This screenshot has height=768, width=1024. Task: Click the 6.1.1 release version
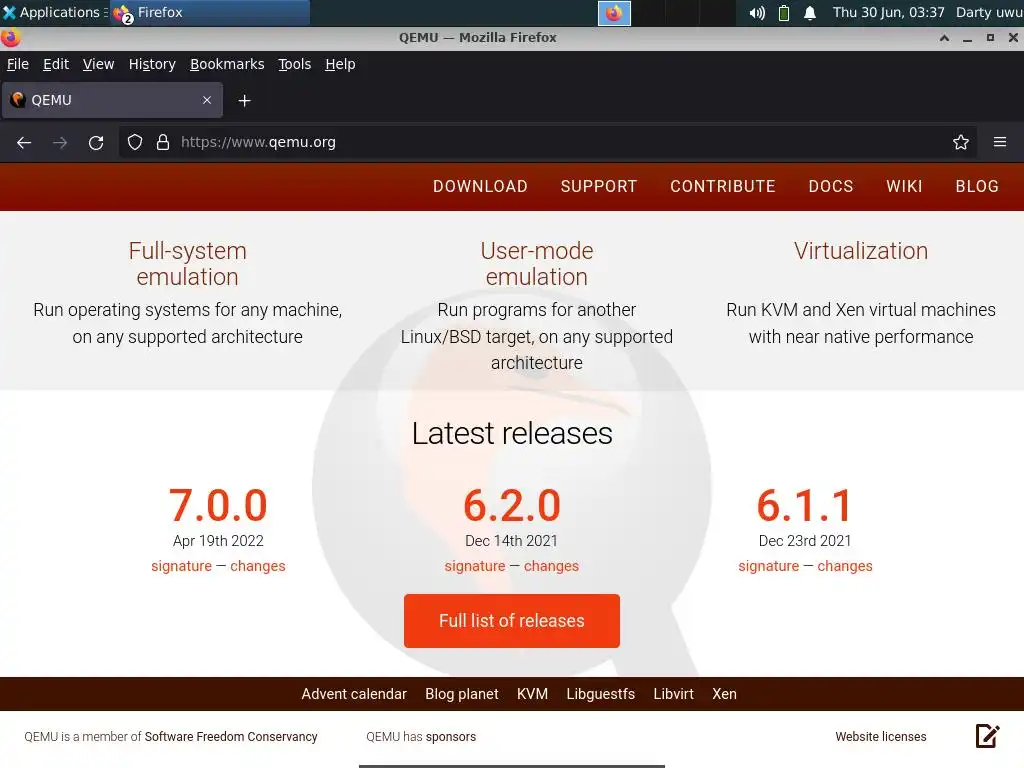[x=805, y=505]
